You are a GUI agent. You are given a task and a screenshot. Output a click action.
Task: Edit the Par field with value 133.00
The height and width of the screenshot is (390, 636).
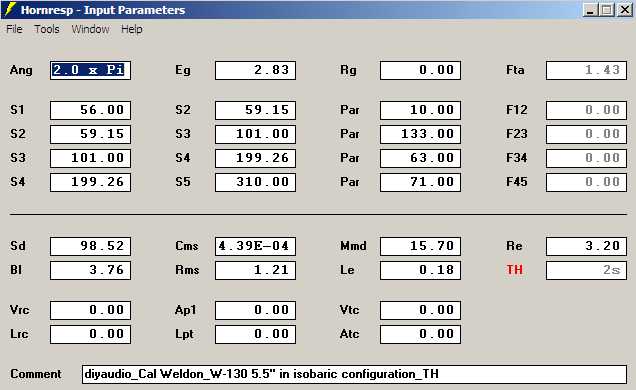coord(421,134)
